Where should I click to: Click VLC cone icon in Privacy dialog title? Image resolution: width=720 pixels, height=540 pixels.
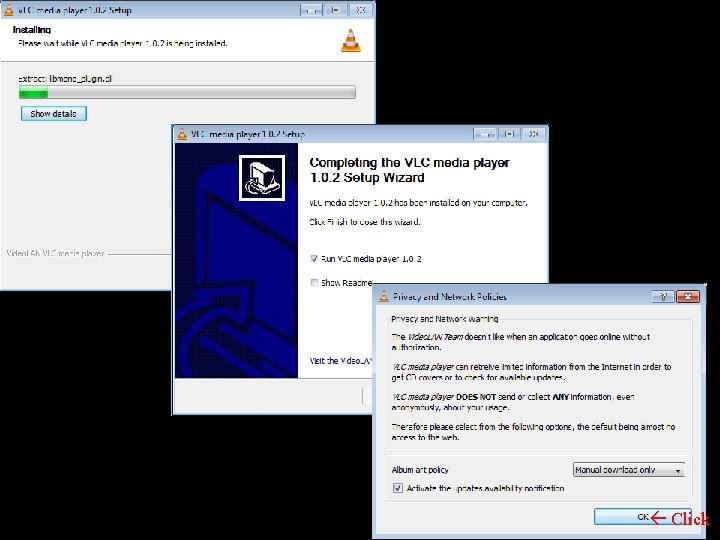383,297
